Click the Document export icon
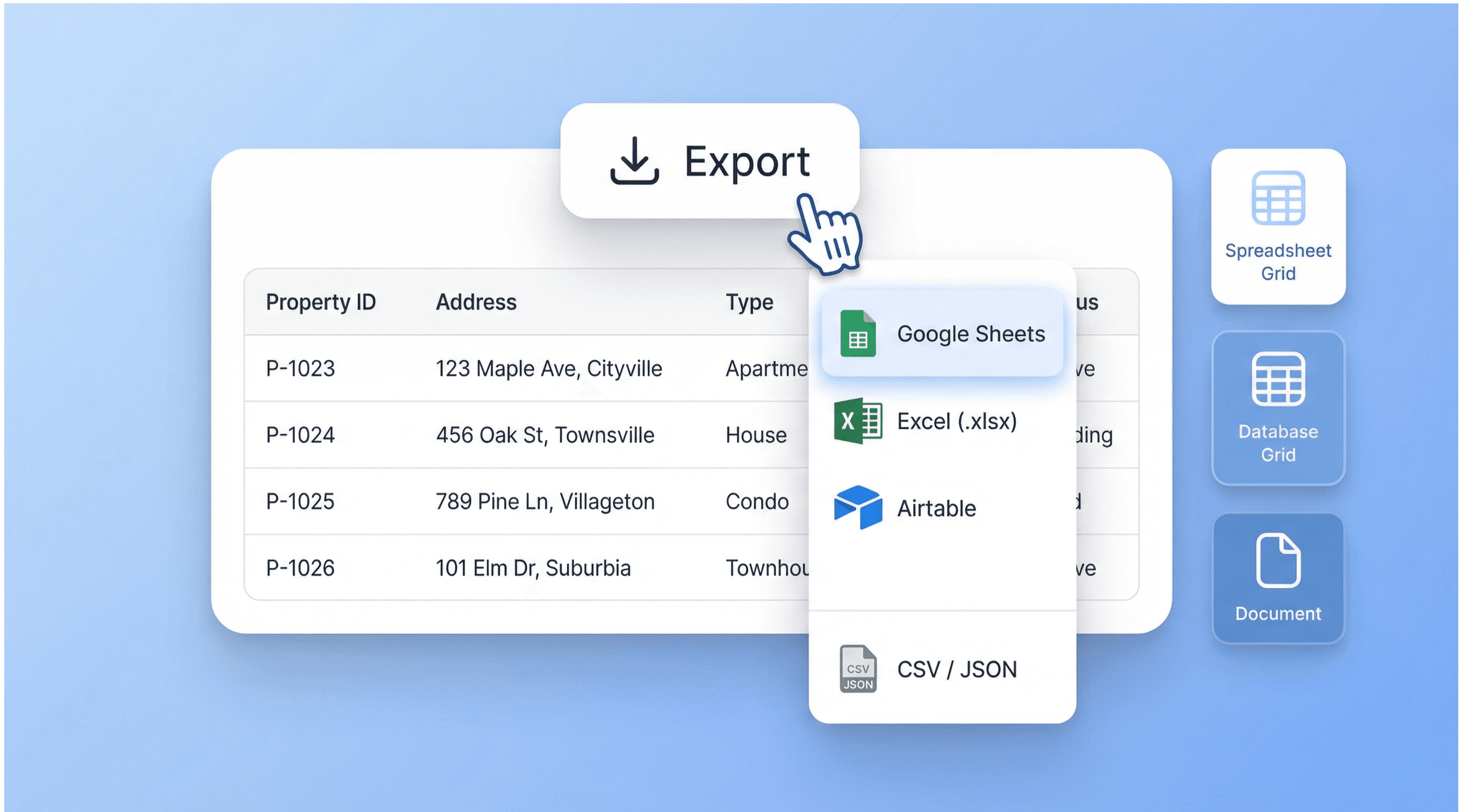Screen dimensions: 1462x812 (1278, 567)
